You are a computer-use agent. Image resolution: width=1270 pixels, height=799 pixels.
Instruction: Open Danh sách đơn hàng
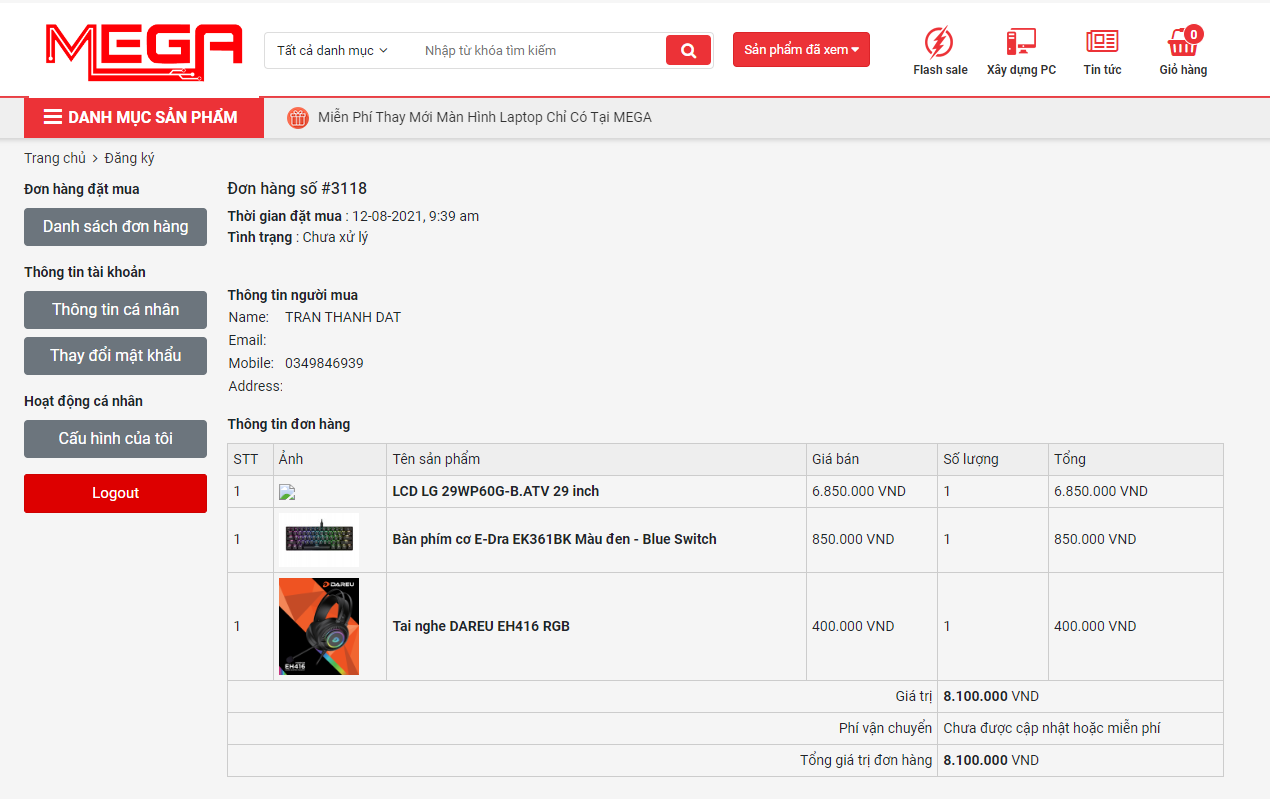click(x=115, y=227)
